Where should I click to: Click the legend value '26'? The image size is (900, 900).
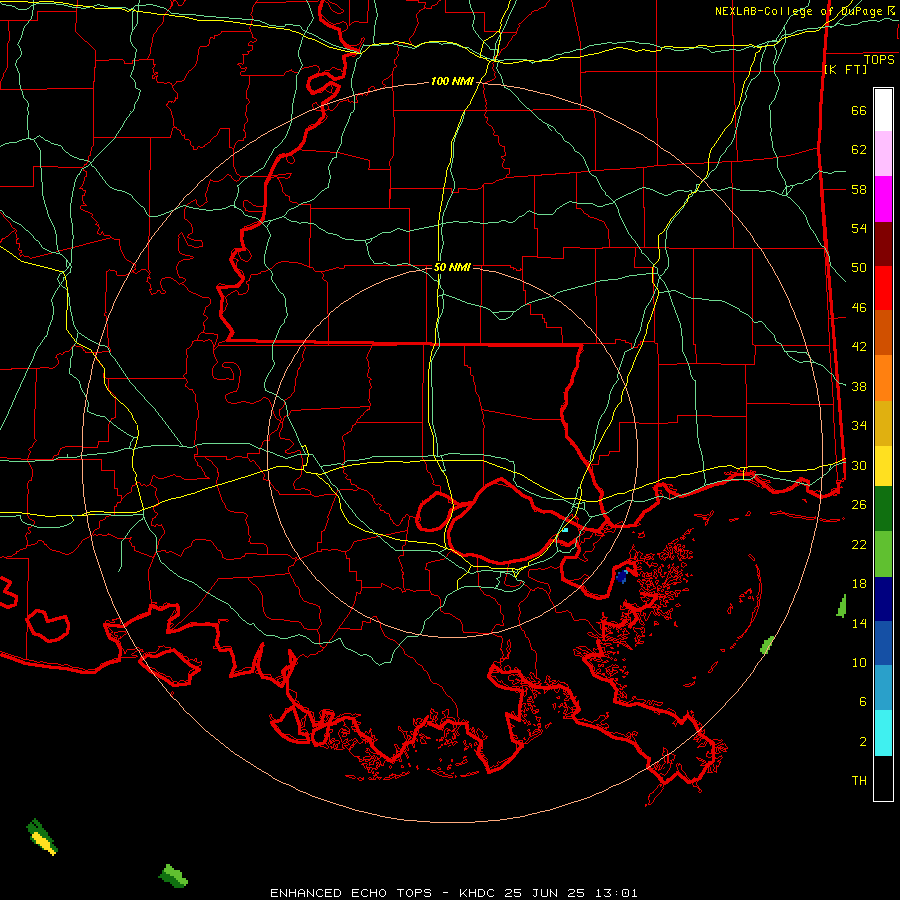859,505
